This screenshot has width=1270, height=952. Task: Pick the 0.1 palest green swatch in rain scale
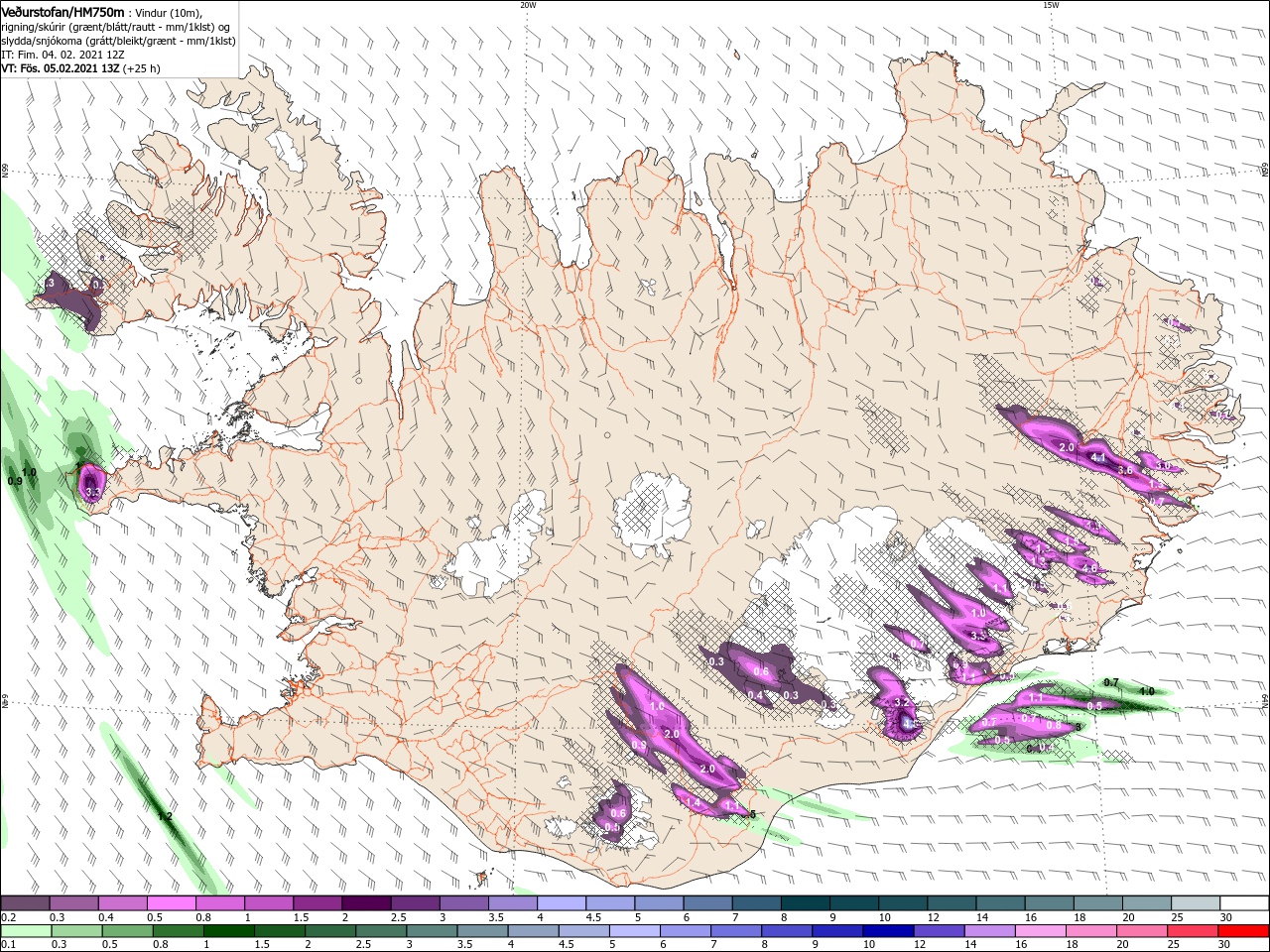click(x=25, y=931)
